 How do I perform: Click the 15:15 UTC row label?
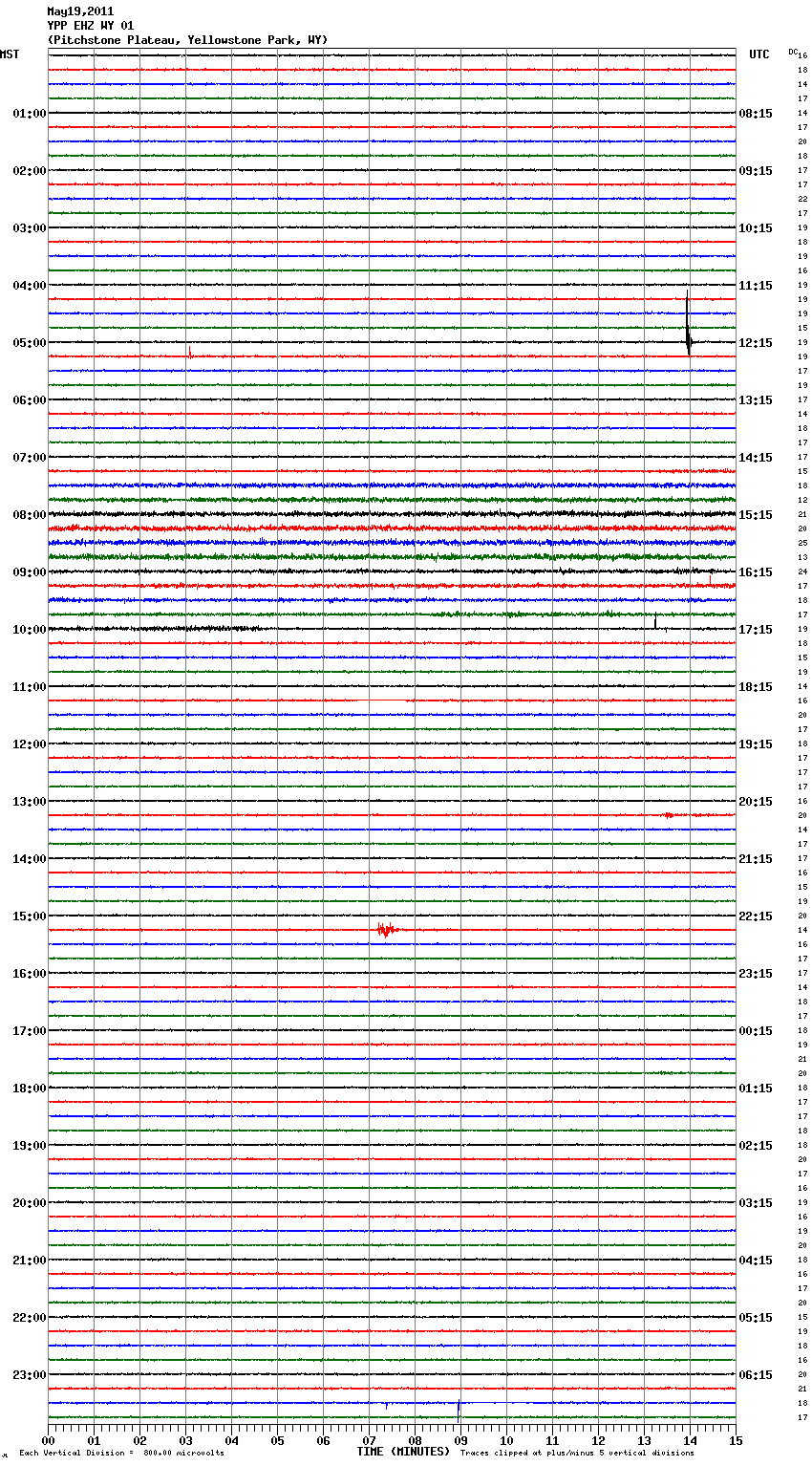point(756,515)
